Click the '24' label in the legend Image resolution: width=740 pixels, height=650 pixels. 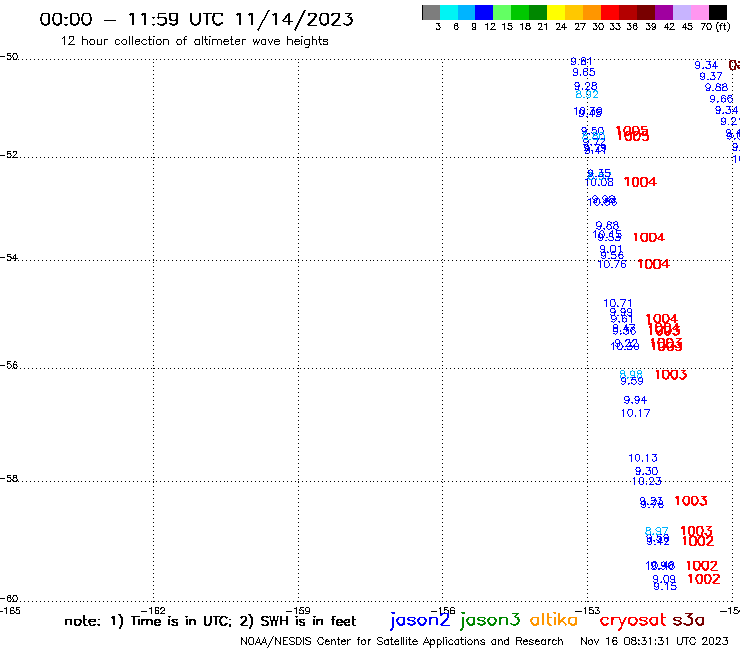tap(561, 26)
